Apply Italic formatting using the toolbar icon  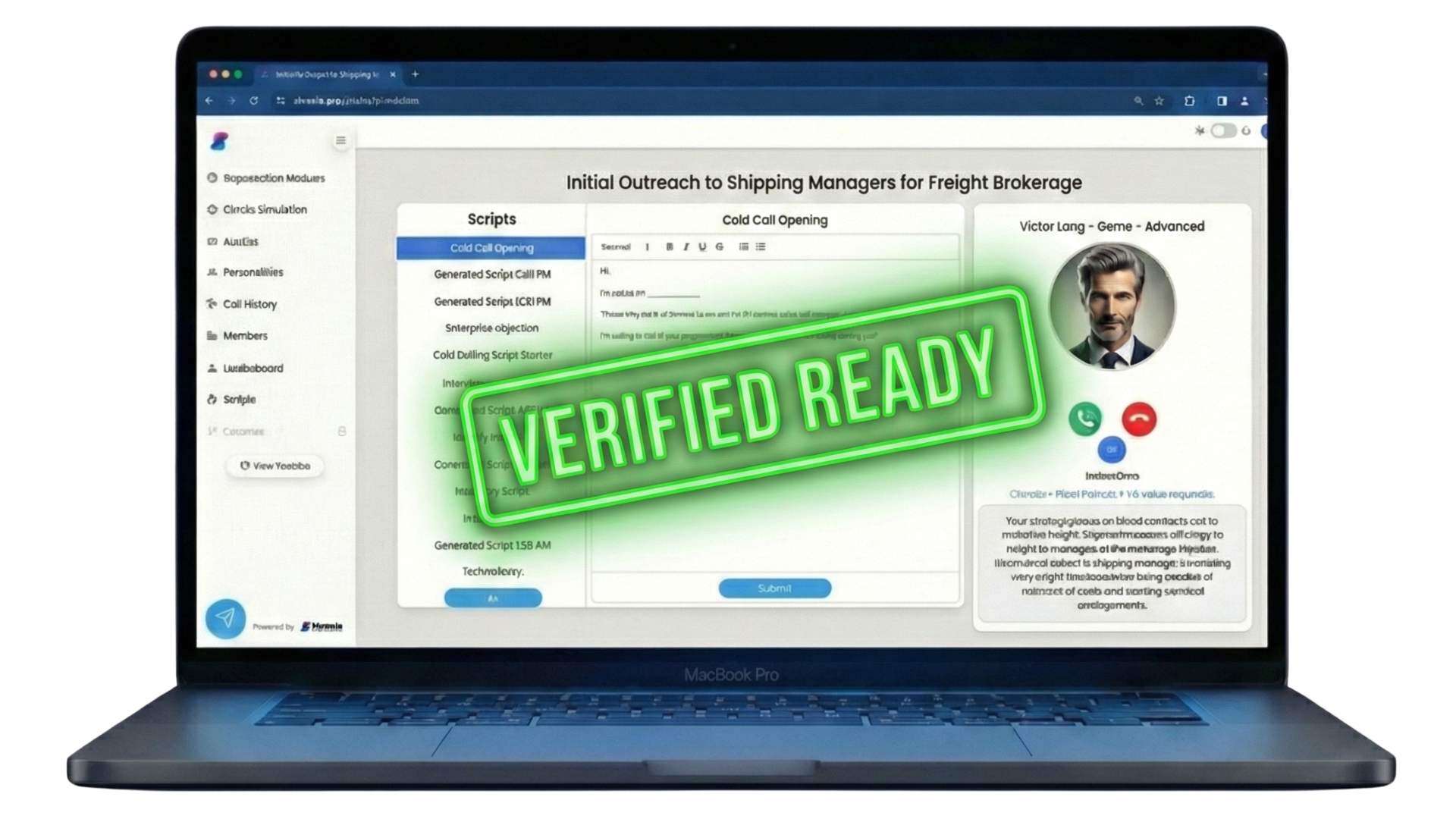point(686,247)
